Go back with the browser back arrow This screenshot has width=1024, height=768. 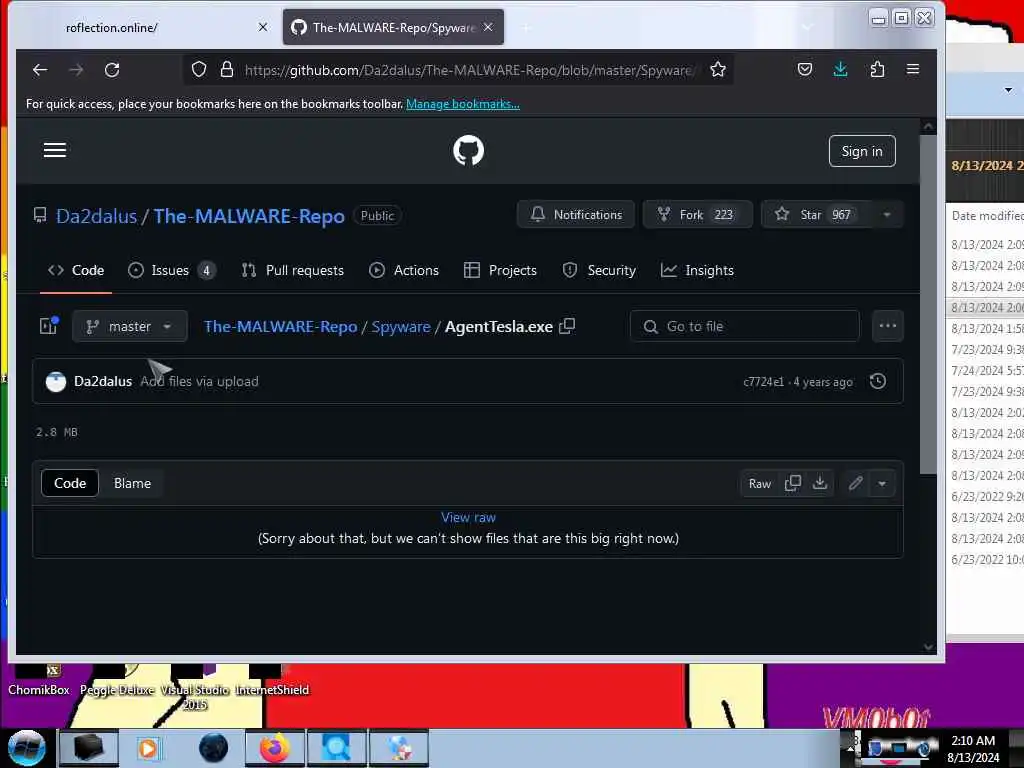(40, 70)
